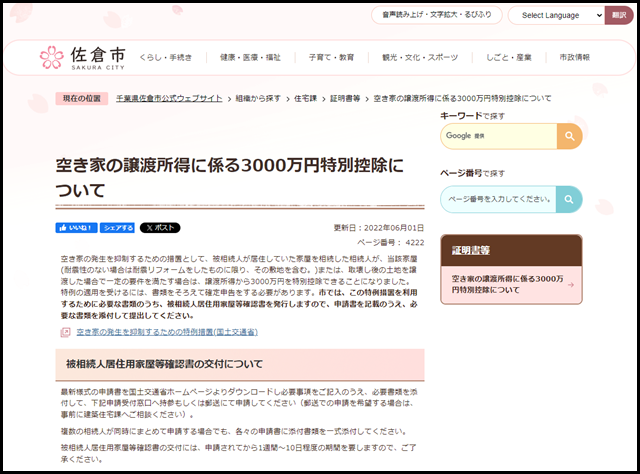Open 空き家の発生を抑制するための特例措置(国土交通省) link
The height and width of the screenshot is (474, 640).
(x=167, y=332)
